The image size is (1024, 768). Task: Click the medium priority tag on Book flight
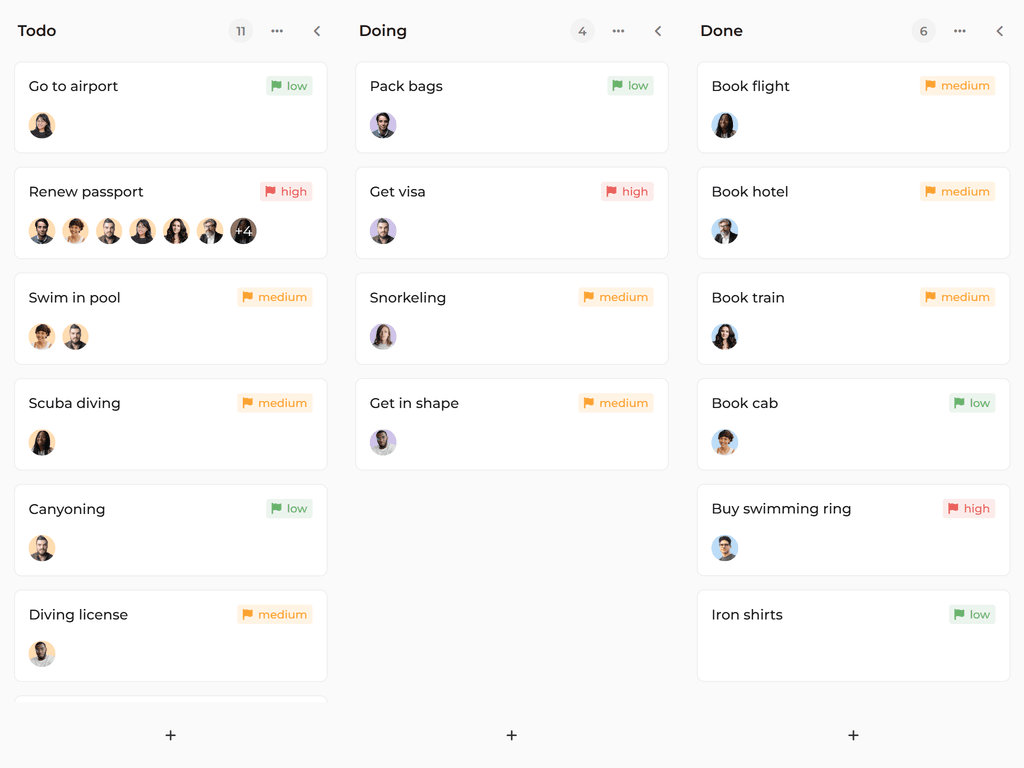[x=957, y=86]
